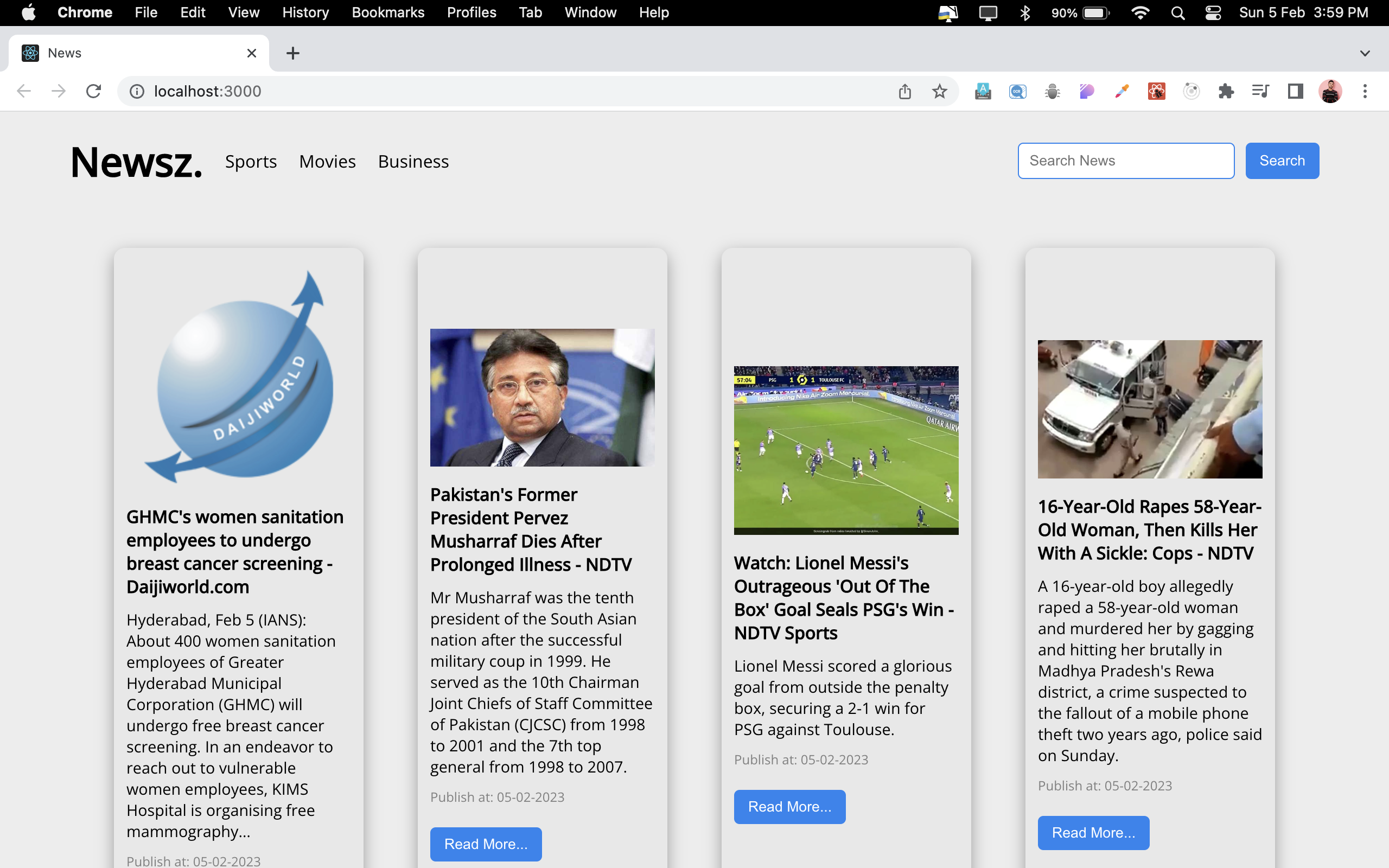Screen dimensions: 1389x868
Task: Open a new tab with plus button
Action: pos(293,53)
